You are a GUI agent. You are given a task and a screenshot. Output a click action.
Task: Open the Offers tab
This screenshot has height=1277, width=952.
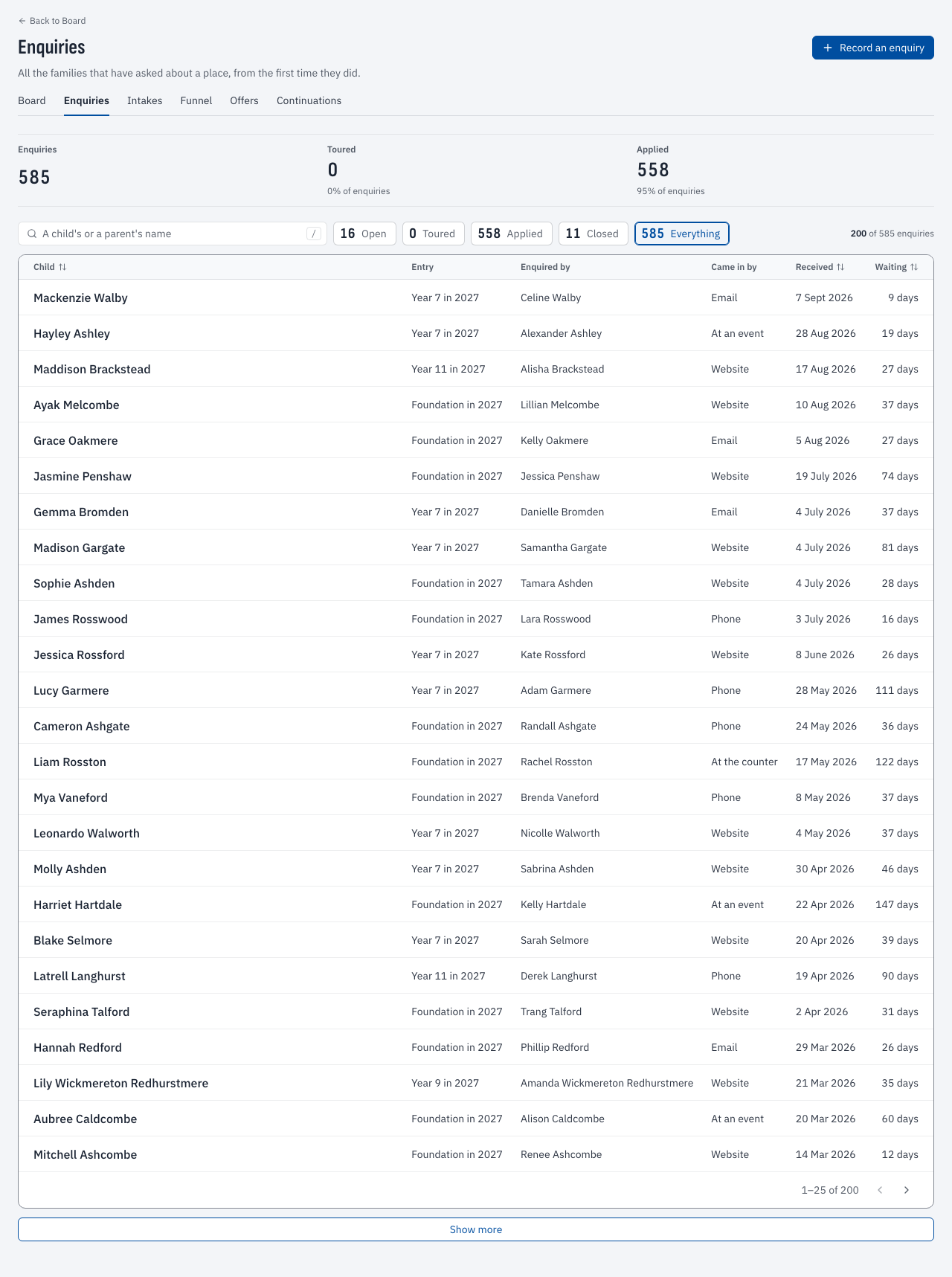[244, 100]
